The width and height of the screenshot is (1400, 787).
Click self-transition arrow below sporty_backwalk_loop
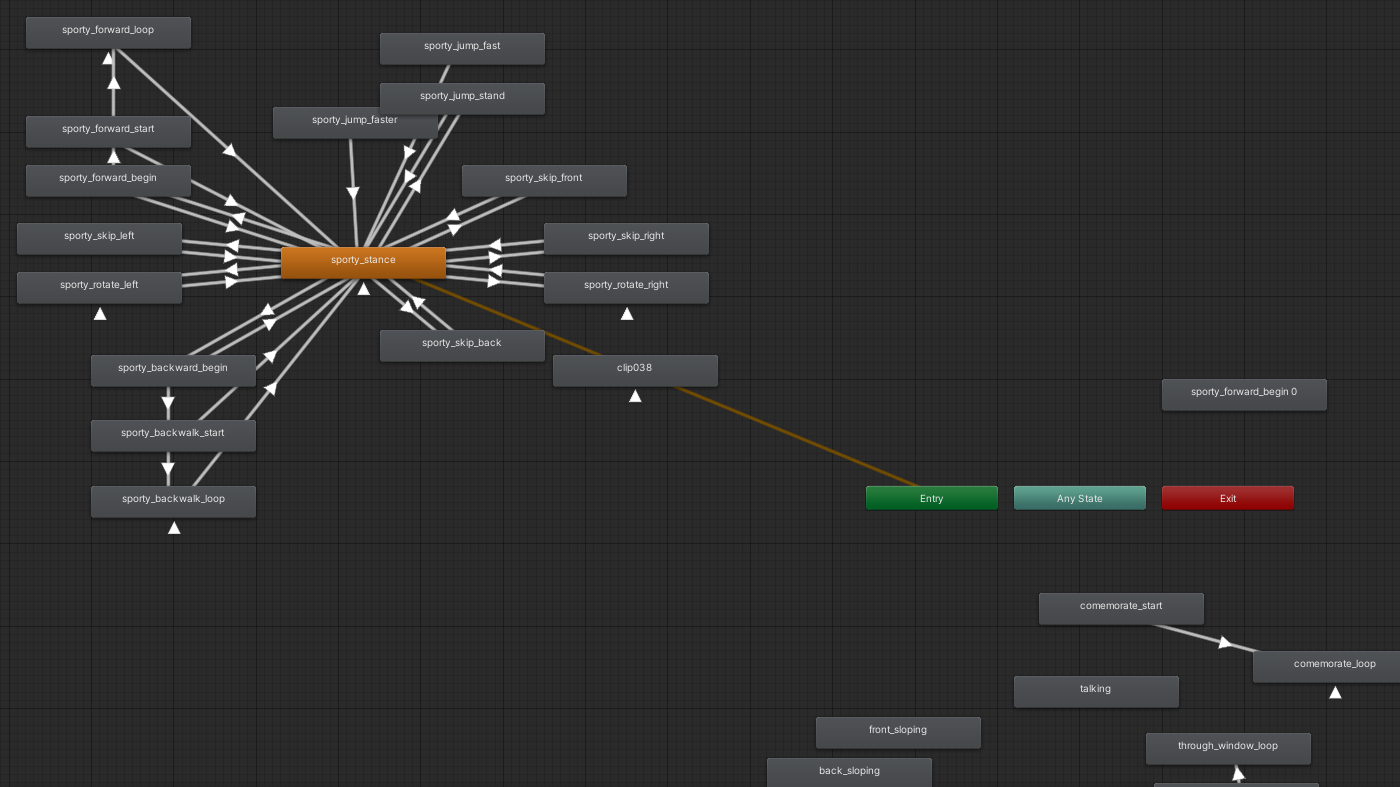[174, 528]
